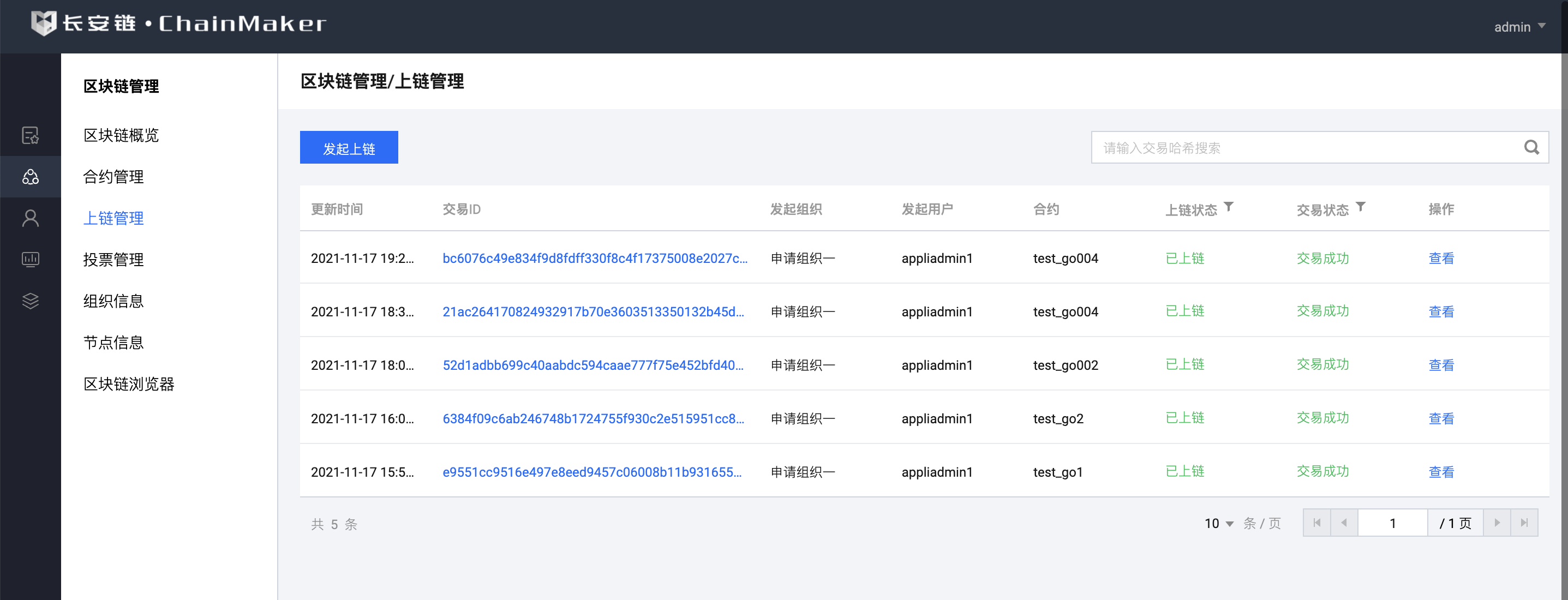The height and width of the screenshot is (600, 1568).
Task: Click the monitor chart sidebar icon
Action: pyautogui.click(x=31, y=259)
